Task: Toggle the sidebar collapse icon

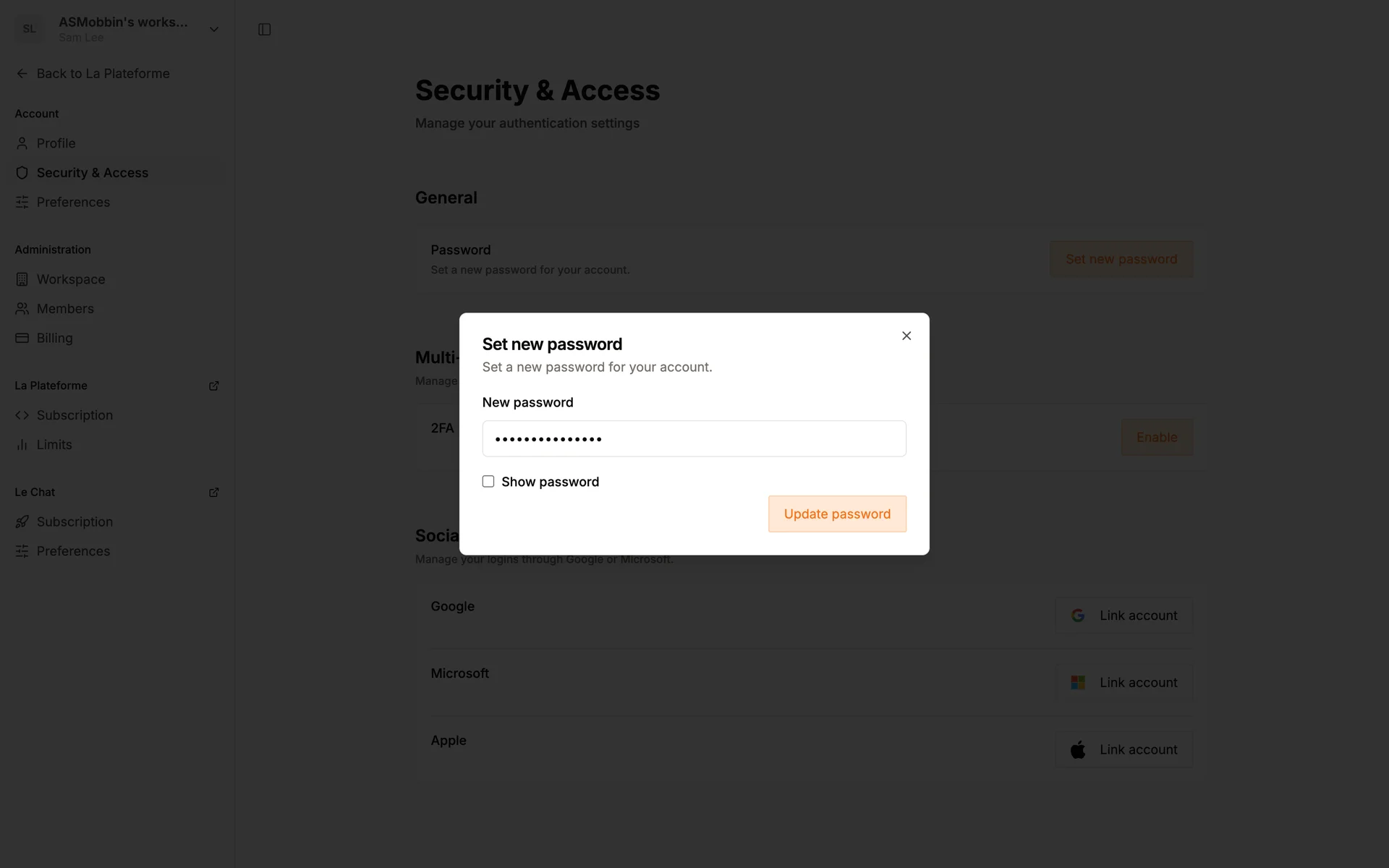Action: pos(264,30)
